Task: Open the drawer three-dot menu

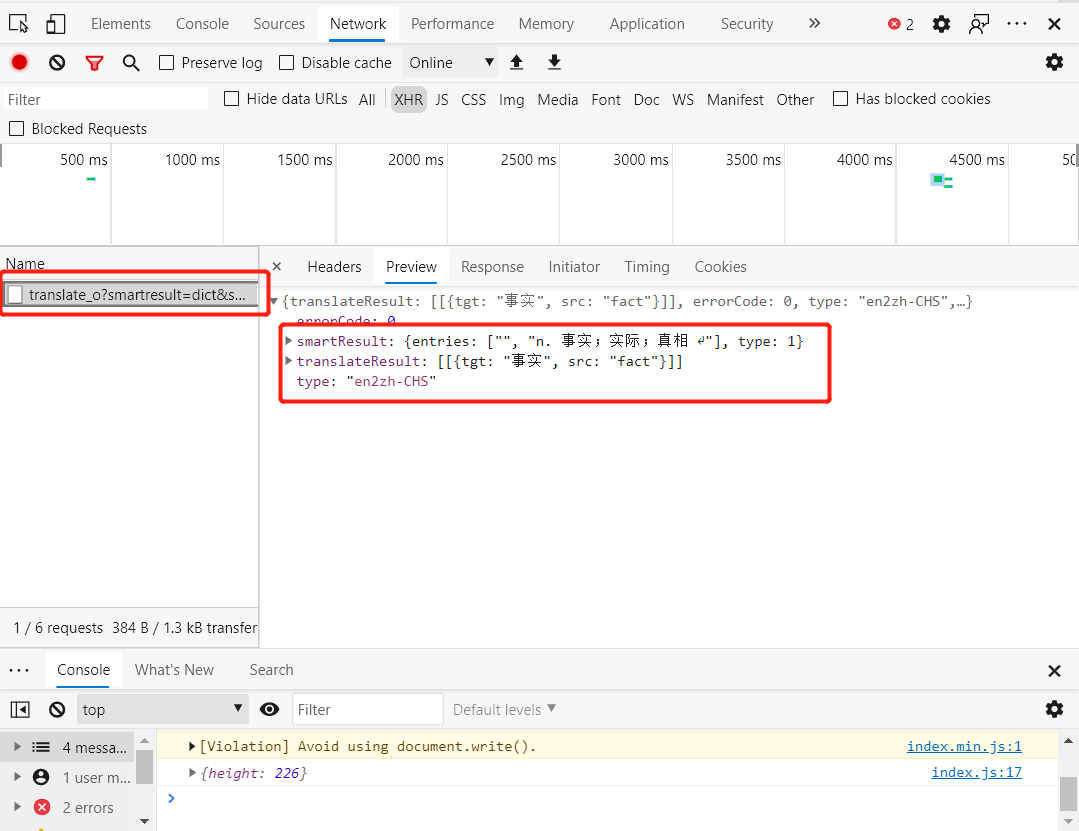Action: (x=19, y=670)
